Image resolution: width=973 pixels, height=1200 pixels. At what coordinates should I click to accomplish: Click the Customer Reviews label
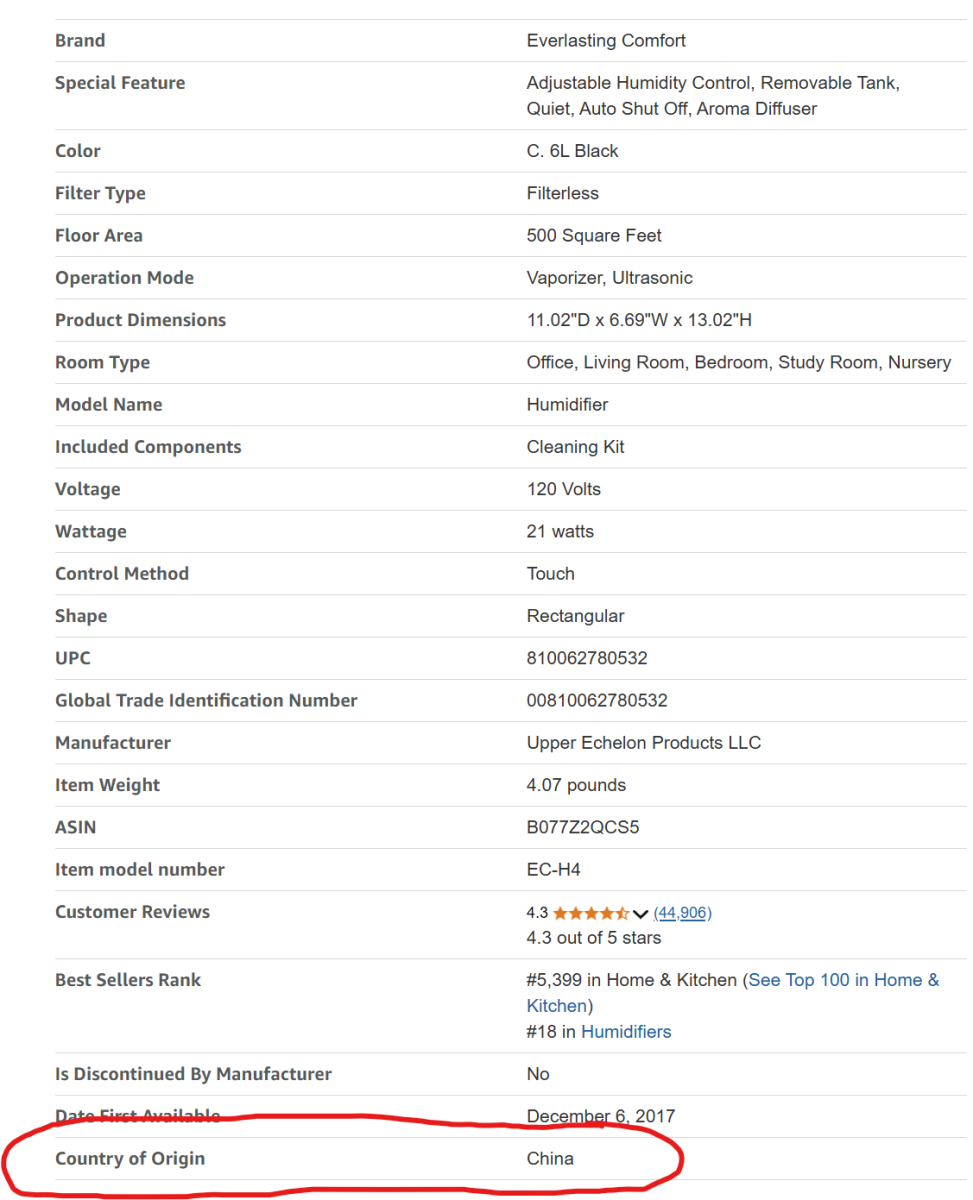point(132,912)
